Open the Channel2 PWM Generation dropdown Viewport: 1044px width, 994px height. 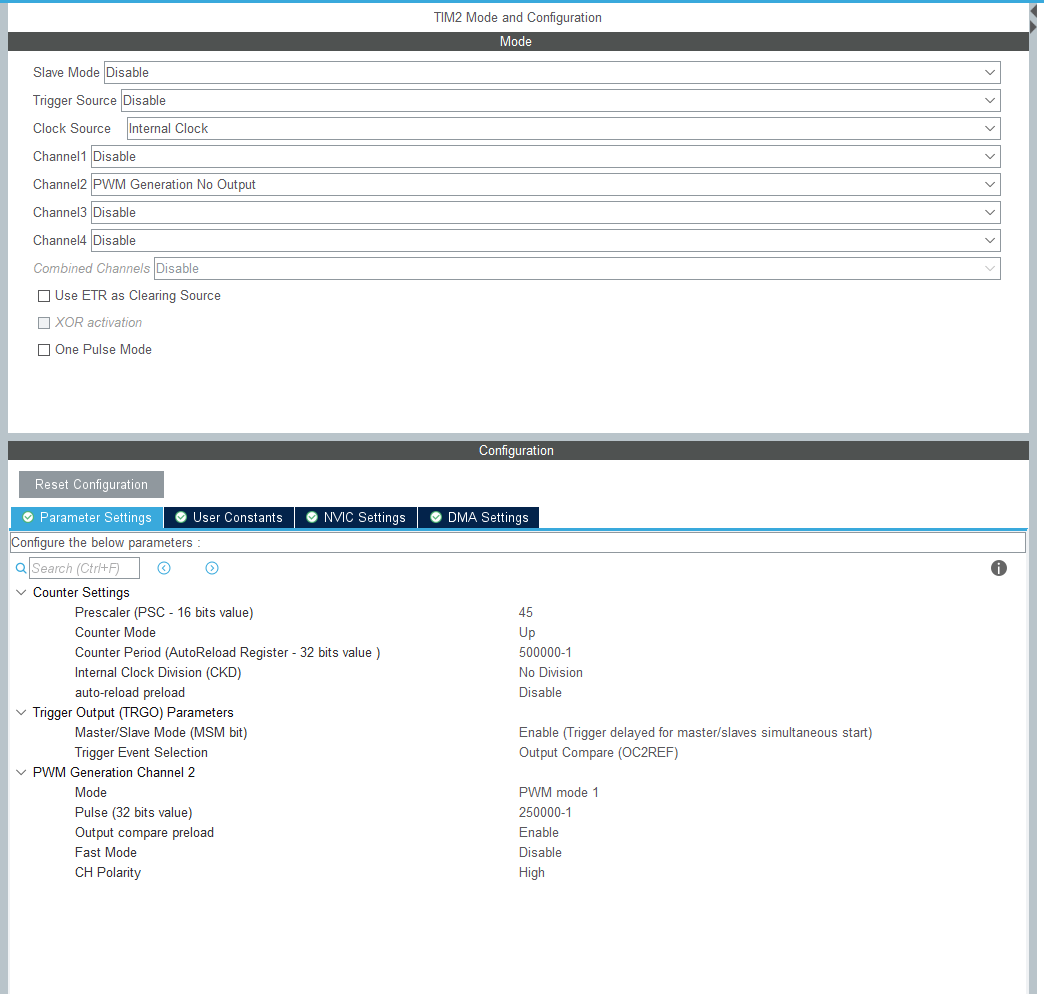click(545, 184)
